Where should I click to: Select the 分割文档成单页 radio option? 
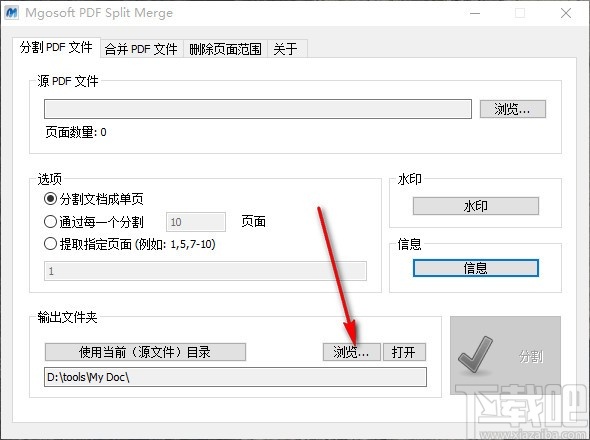[94, 199]
